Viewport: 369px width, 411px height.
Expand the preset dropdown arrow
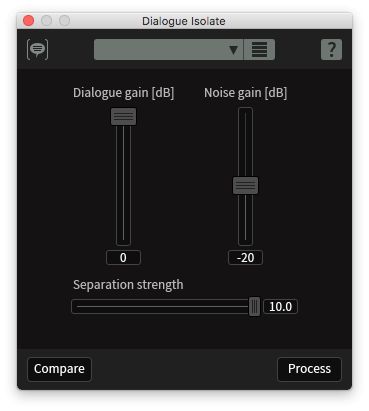point(234,50)
